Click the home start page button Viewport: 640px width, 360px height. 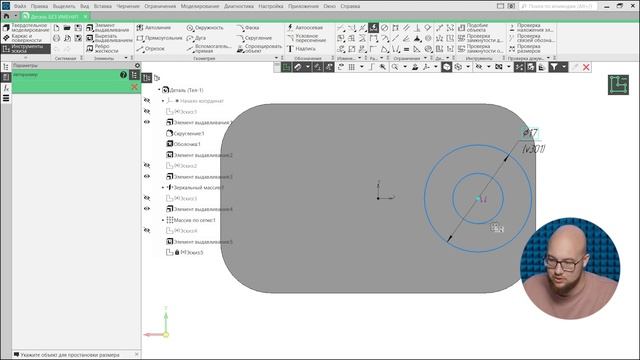7,16
